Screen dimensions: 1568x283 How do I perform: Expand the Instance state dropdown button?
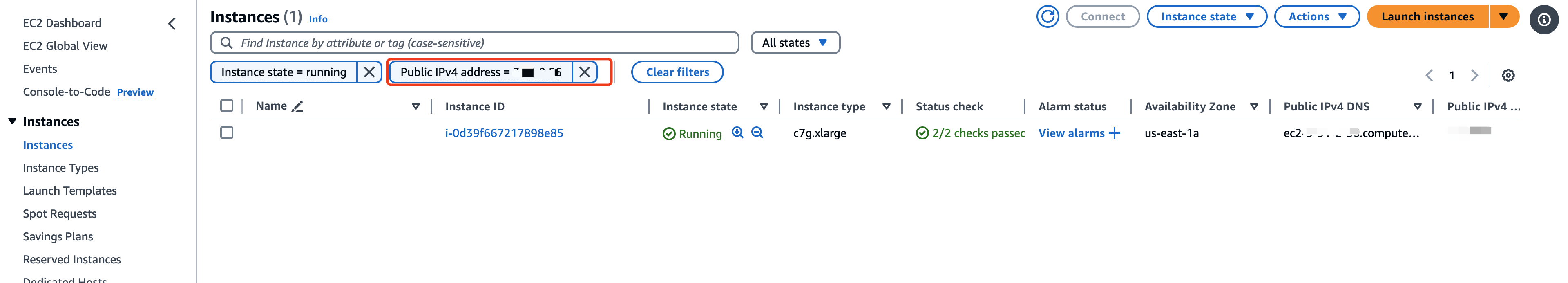(x=1206, y=16)
